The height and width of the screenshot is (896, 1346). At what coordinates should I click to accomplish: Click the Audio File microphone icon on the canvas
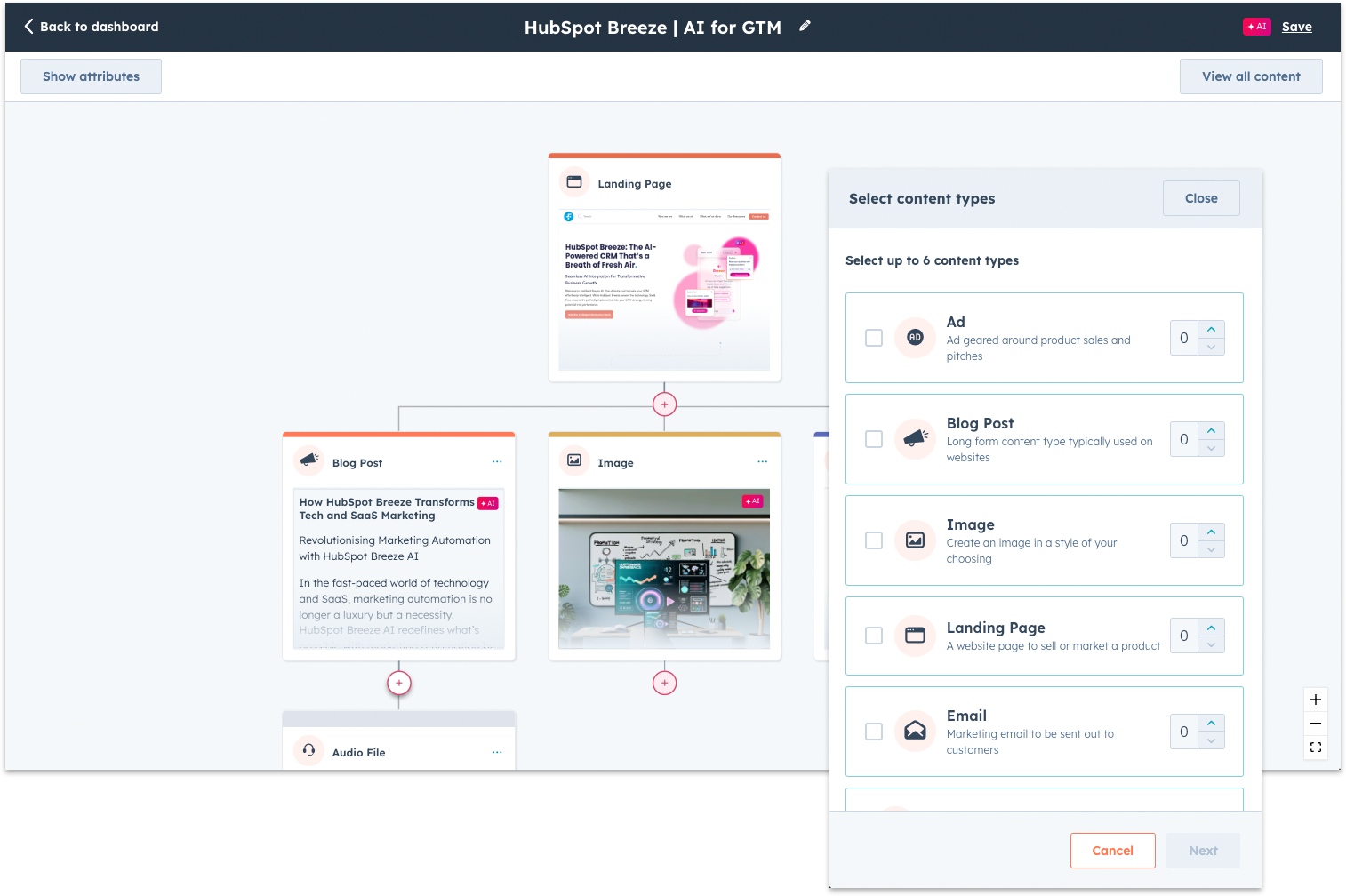308,750
